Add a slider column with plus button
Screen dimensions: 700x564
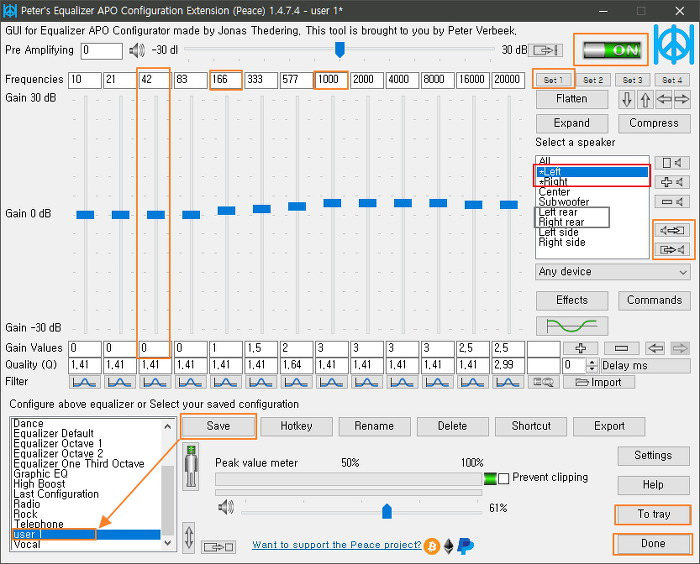(580, 348)
